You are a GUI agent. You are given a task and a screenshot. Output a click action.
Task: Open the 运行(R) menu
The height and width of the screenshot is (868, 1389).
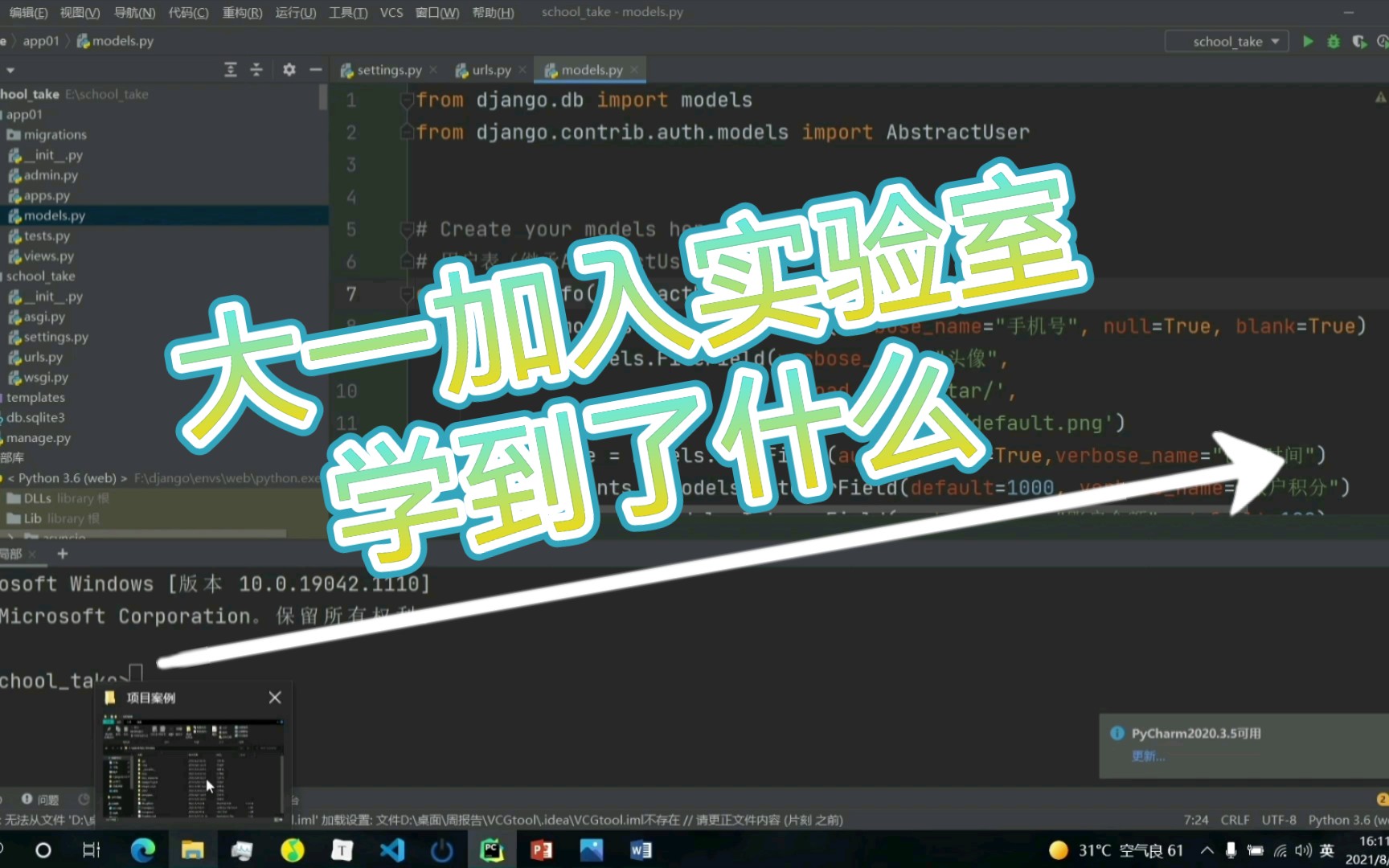pyautogui.click(x=295, y=13)
